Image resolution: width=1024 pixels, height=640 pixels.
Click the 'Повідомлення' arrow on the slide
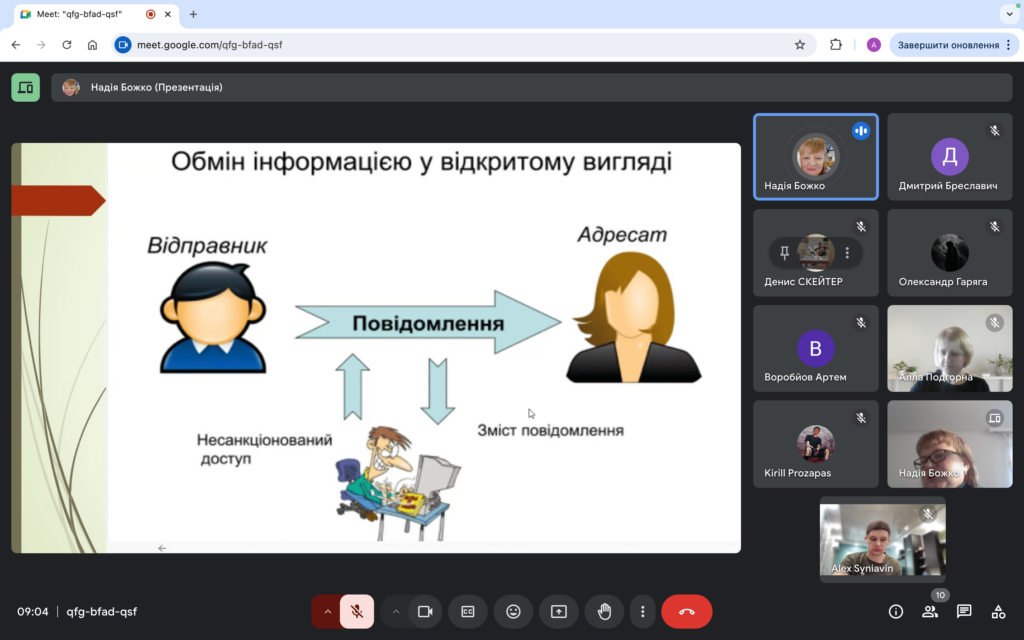coord(428,323)
